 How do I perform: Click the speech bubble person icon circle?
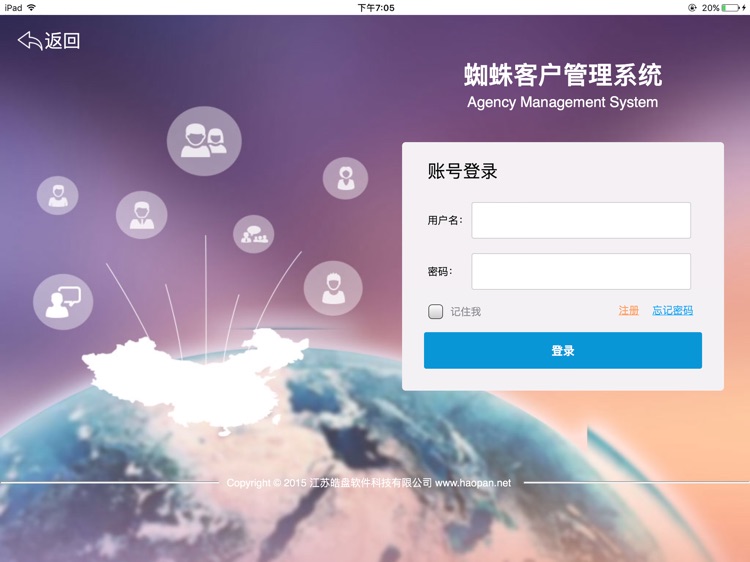63,302
